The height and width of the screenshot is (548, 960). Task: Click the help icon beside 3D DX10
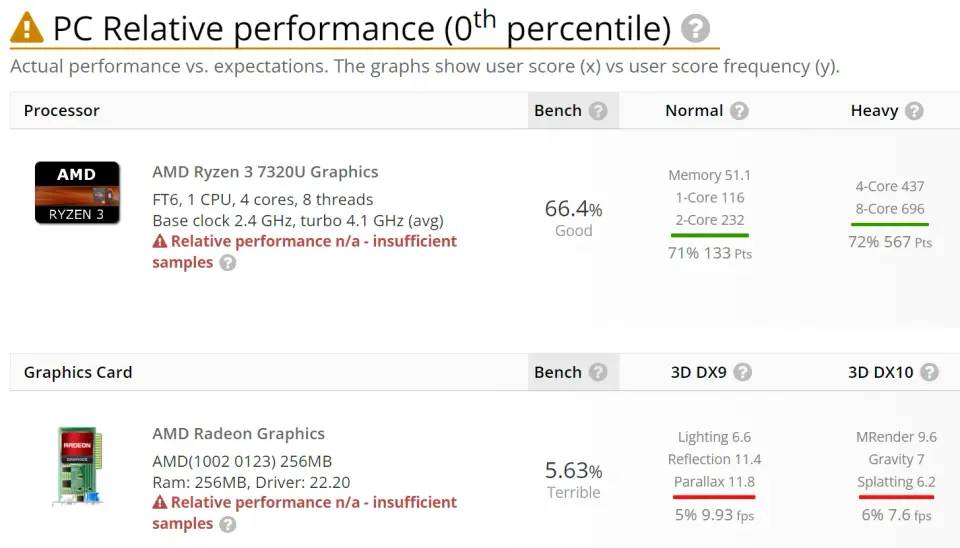pyautogui.click(x=929, y=372)
